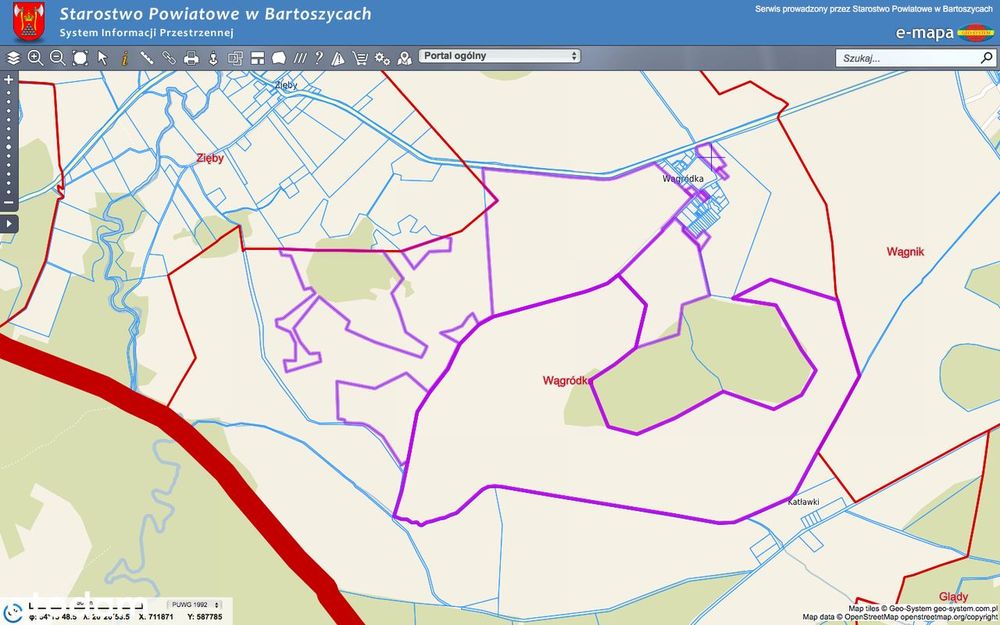Click the Y: 587785 coordinate readout
This screenshot has width=1000, height=625.
click(x=205, y=617)
